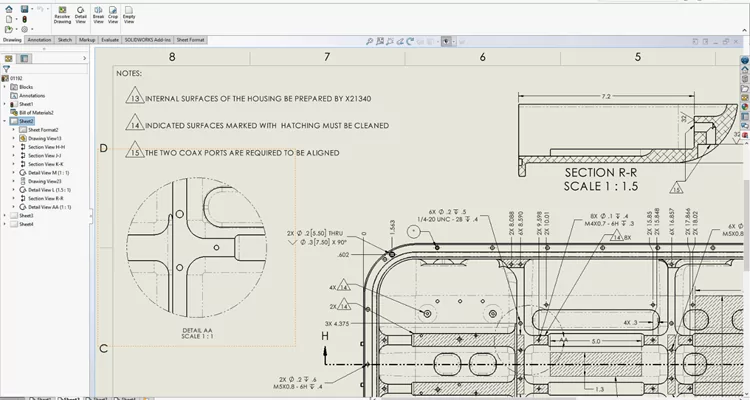
Task: Open the FeatureManager design tree tab icon
Action: 8,58
